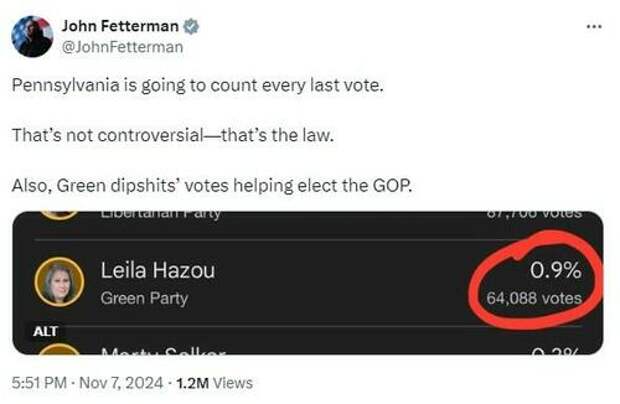Click the cut-off 0.2% value at the bottom

tap(556, 351)
